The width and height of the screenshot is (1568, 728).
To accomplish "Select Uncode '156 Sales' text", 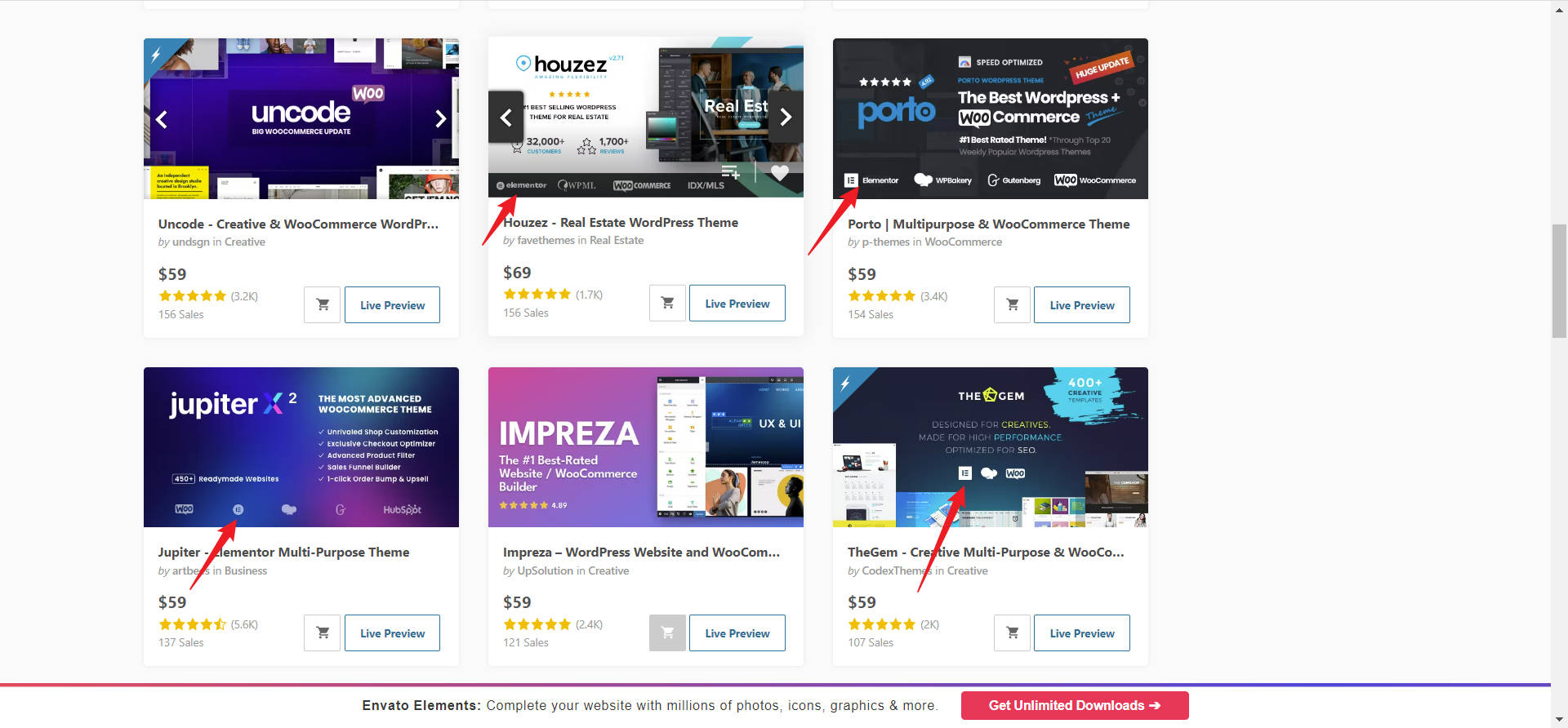I will [x=181, y=314].
